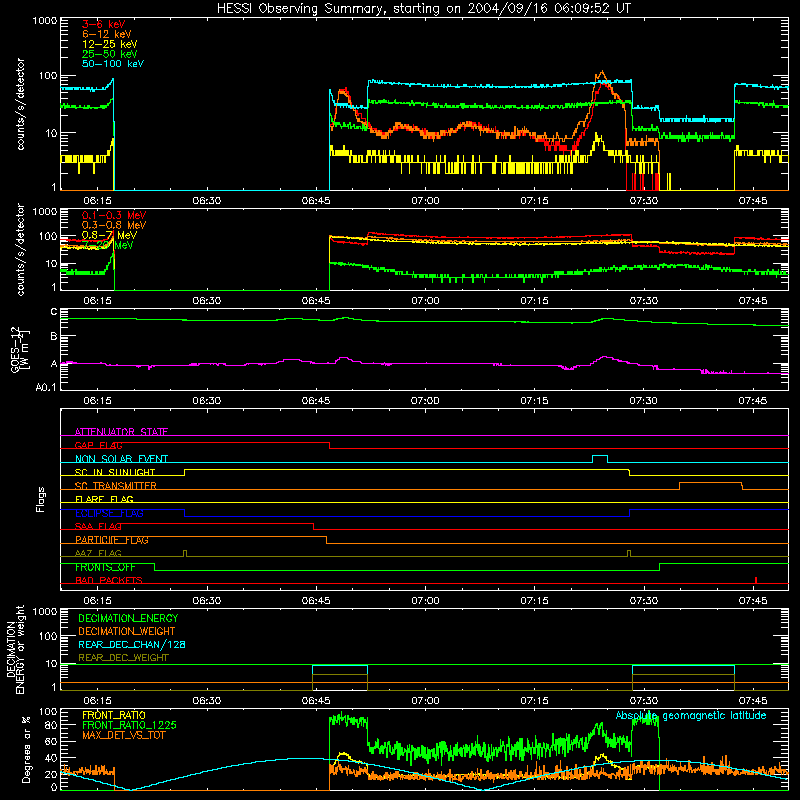The width and height of the screenshot is (800, 800).
Task: Select the 12-25 keV legend label
Action: coord(109,44)
